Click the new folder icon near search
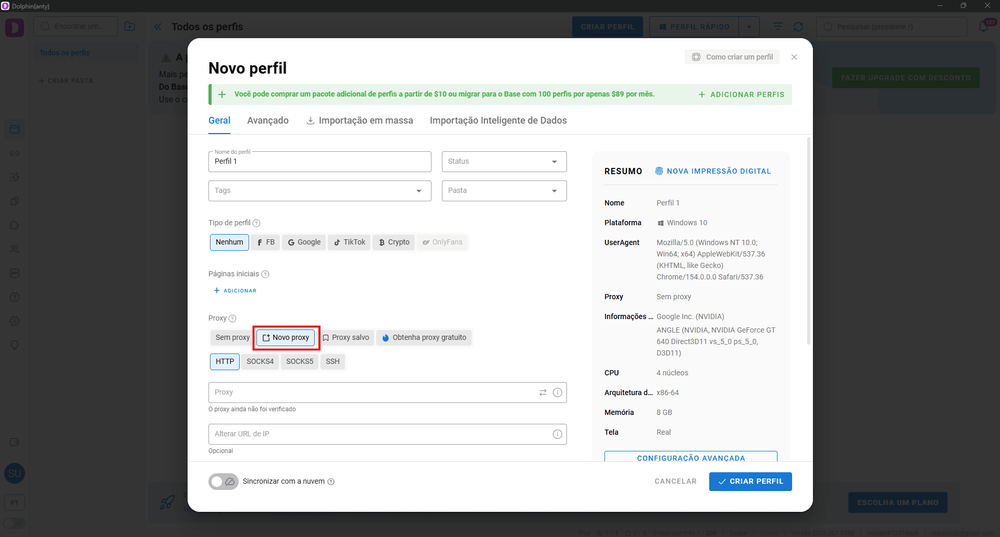 click(x=129, y=27)
